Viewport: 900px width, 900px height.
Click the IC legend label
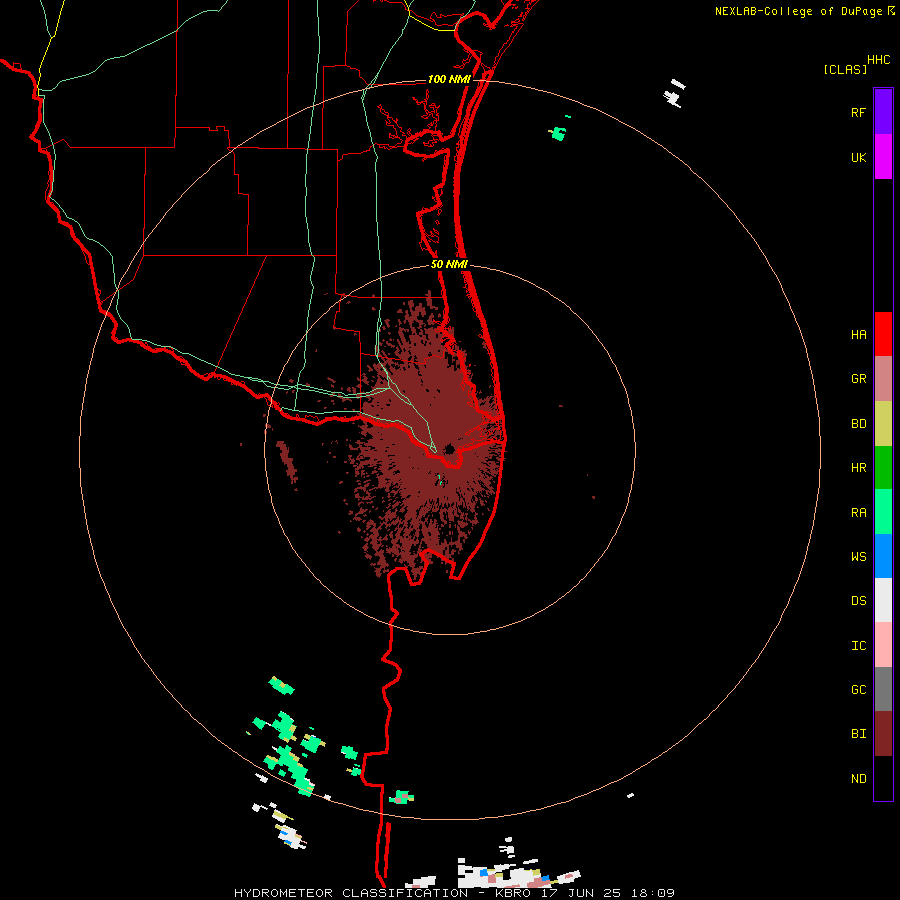point(858,646)
